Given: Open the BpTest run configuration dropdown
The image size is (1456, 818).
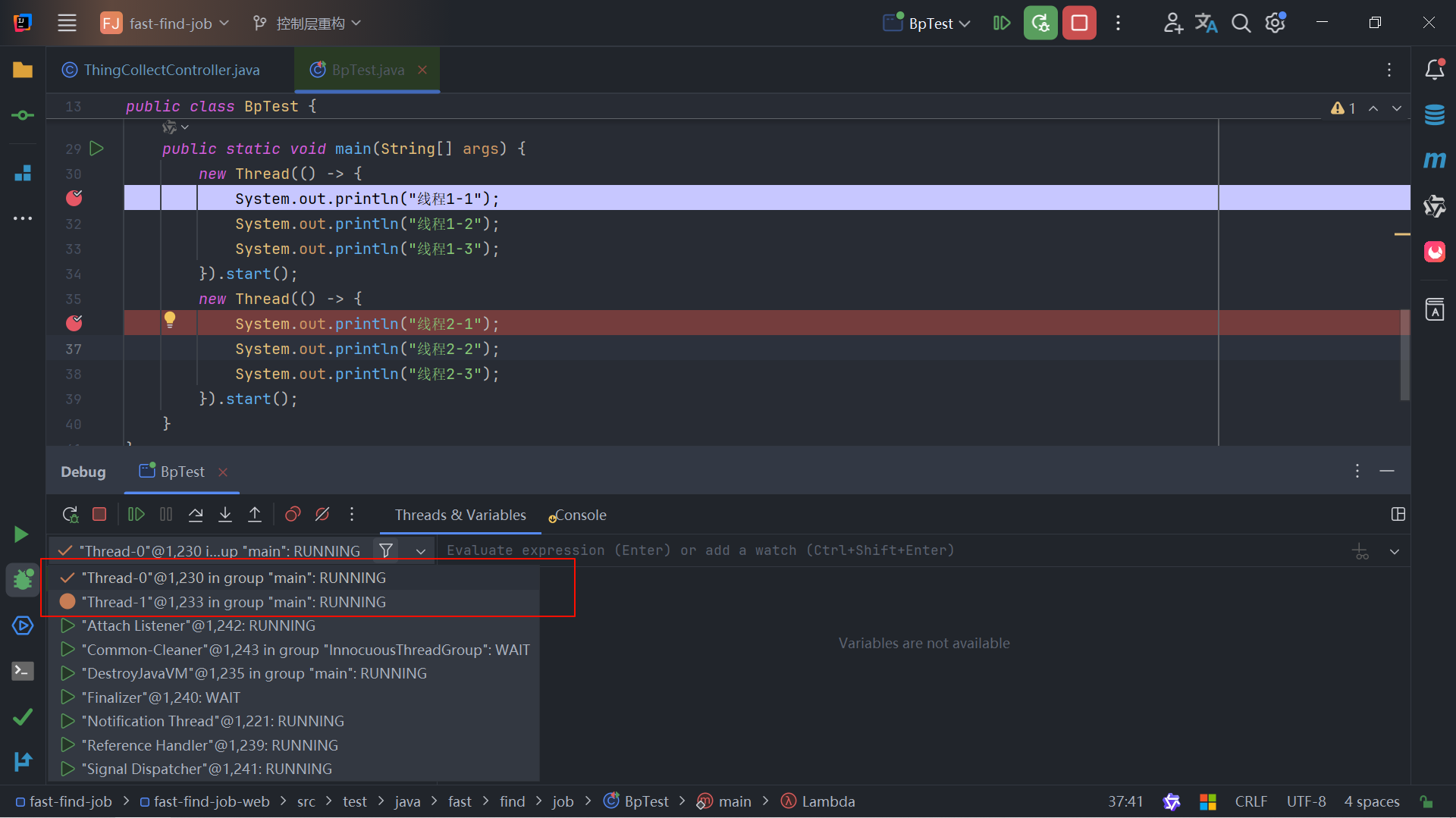Looking at the screenshot, I should click(927, 23).
